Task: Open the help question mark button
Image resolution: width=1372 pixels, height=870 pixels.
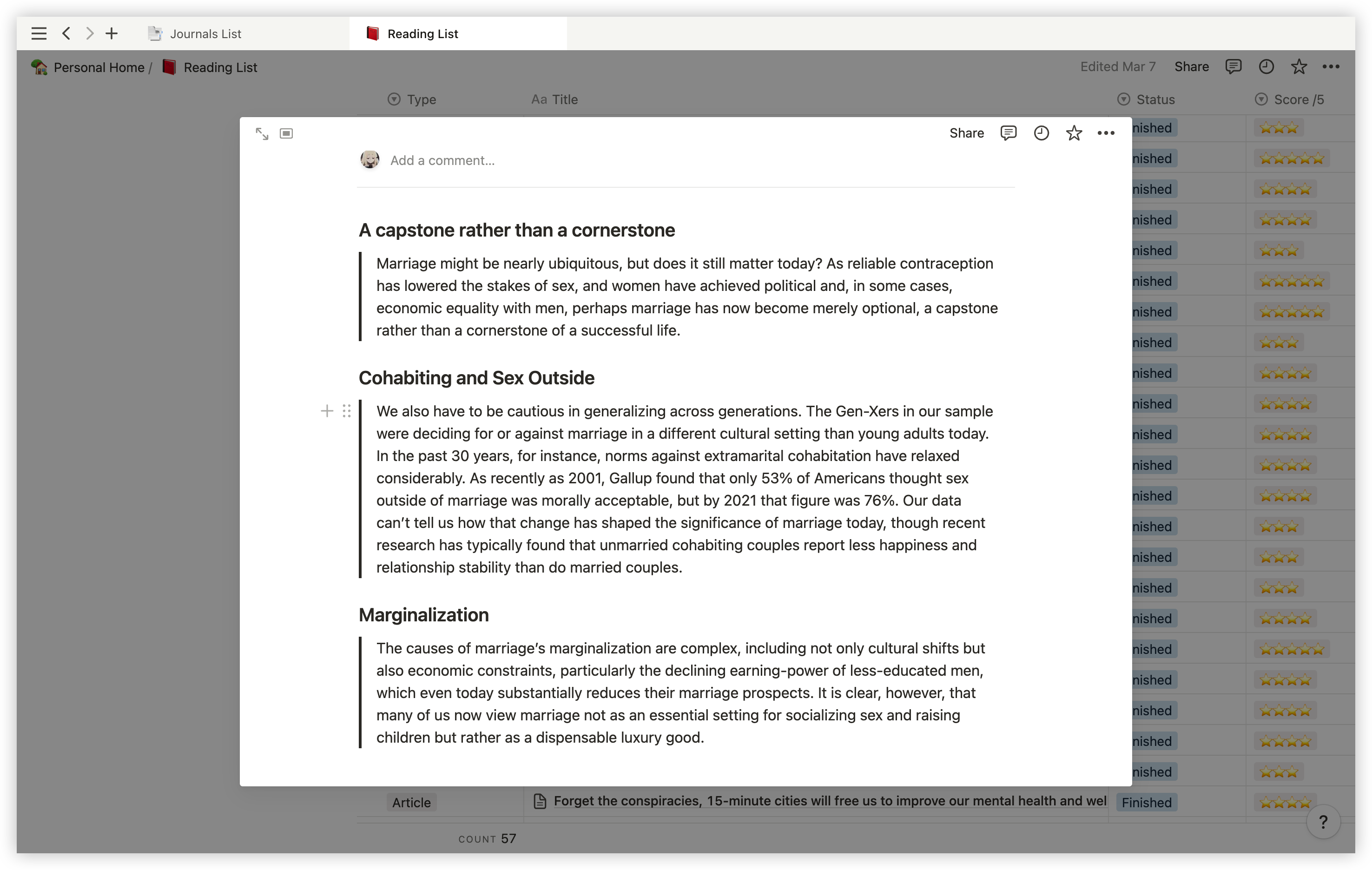Action: tap(1323, 822)
